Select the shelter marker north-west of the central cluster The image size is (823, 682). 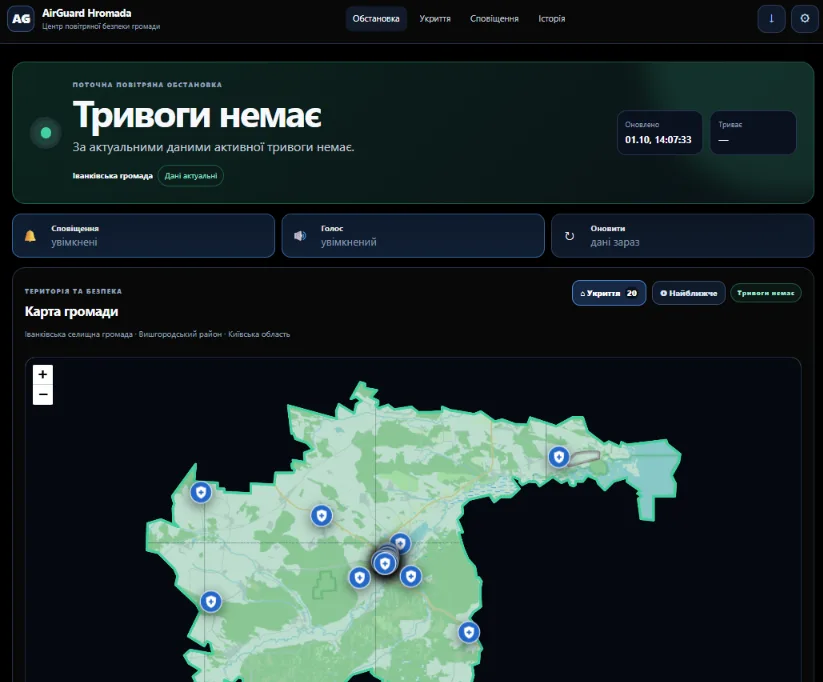pos(321,516)
